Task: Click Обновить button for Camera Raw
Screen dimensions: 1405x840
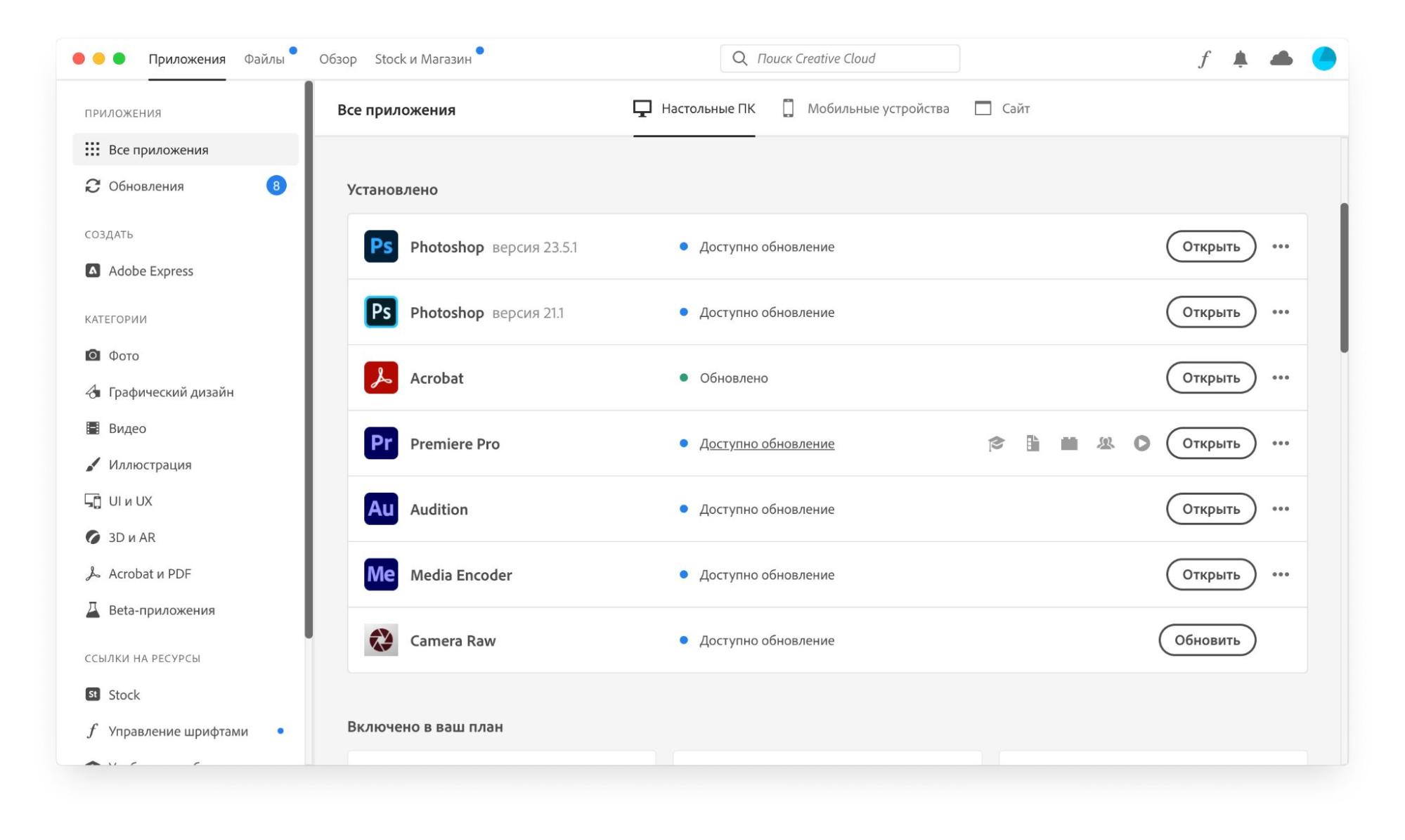Action: pos(1207,640)
